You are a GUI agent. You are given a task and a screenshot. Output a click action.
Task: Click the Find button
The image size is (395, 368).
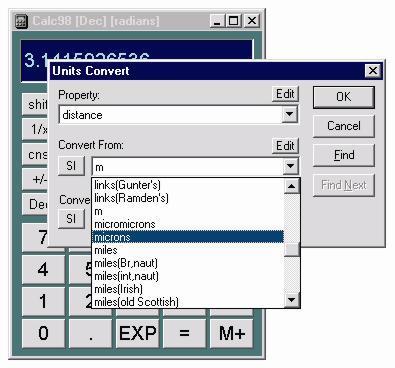tap(343, 155)
